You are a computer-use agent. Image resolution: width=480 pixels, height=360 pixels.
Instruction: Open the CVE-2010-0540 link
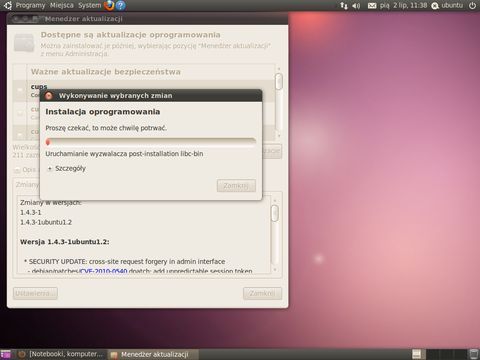click(104, 271)
